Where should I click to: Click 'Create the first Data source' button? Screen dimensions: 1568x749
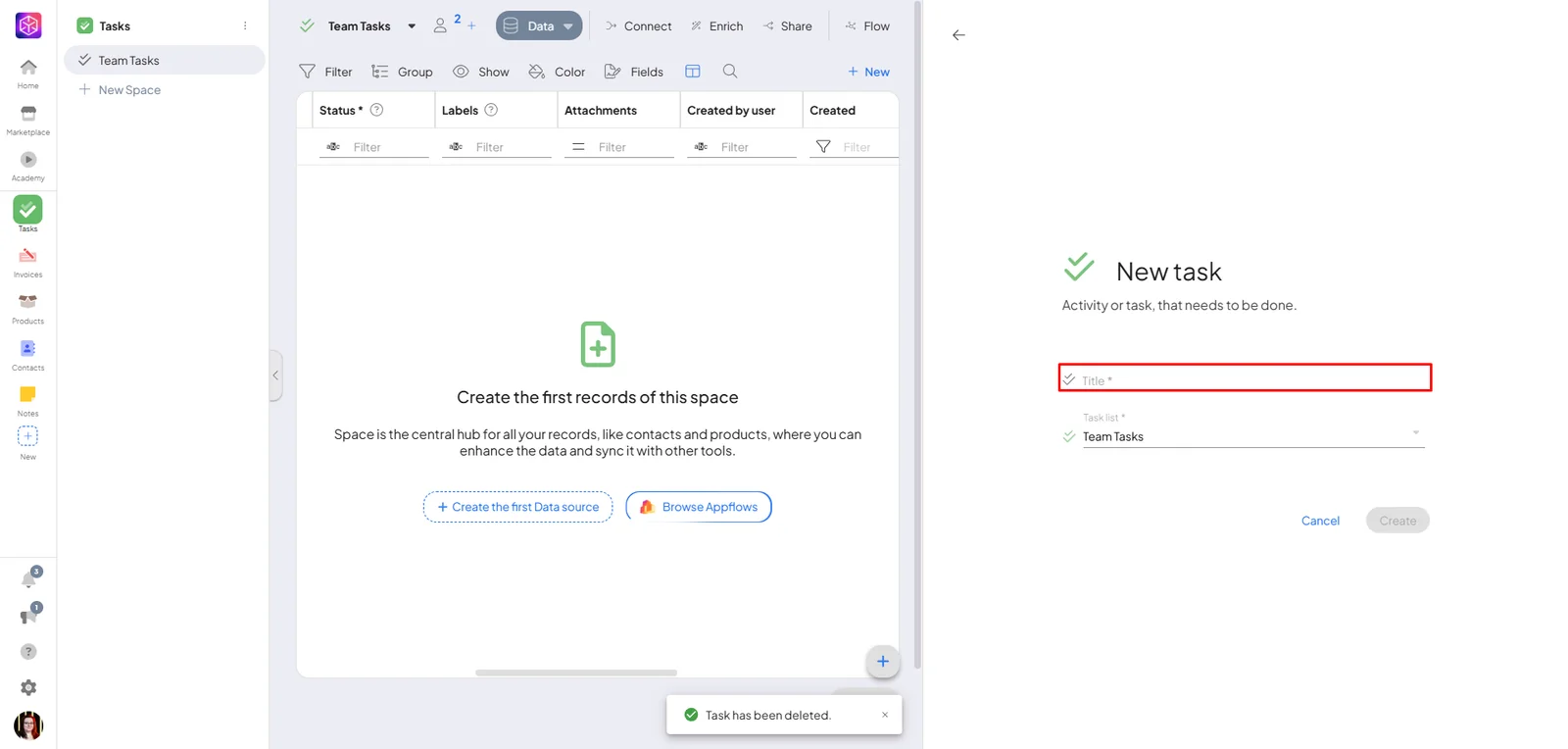[x=517, y=507]
